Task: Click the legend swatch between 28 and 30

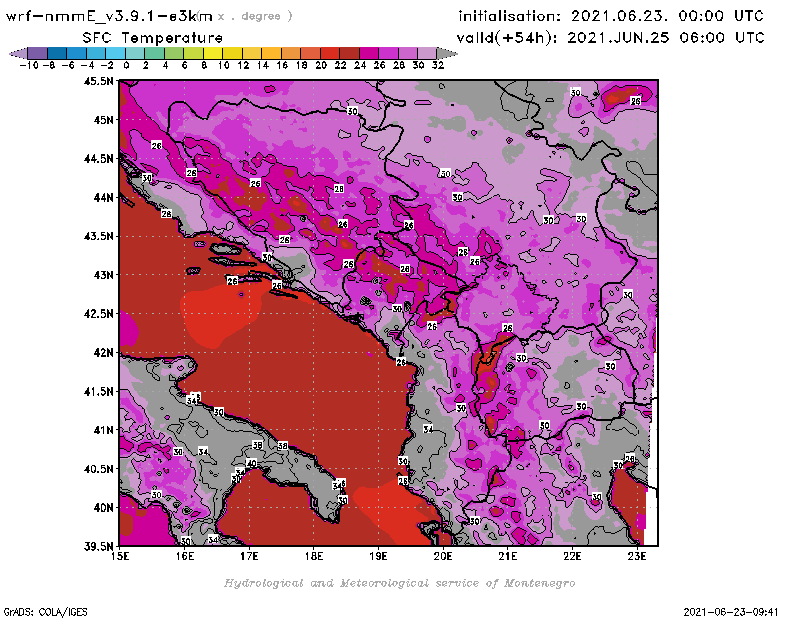Action: tap(407, 53)
